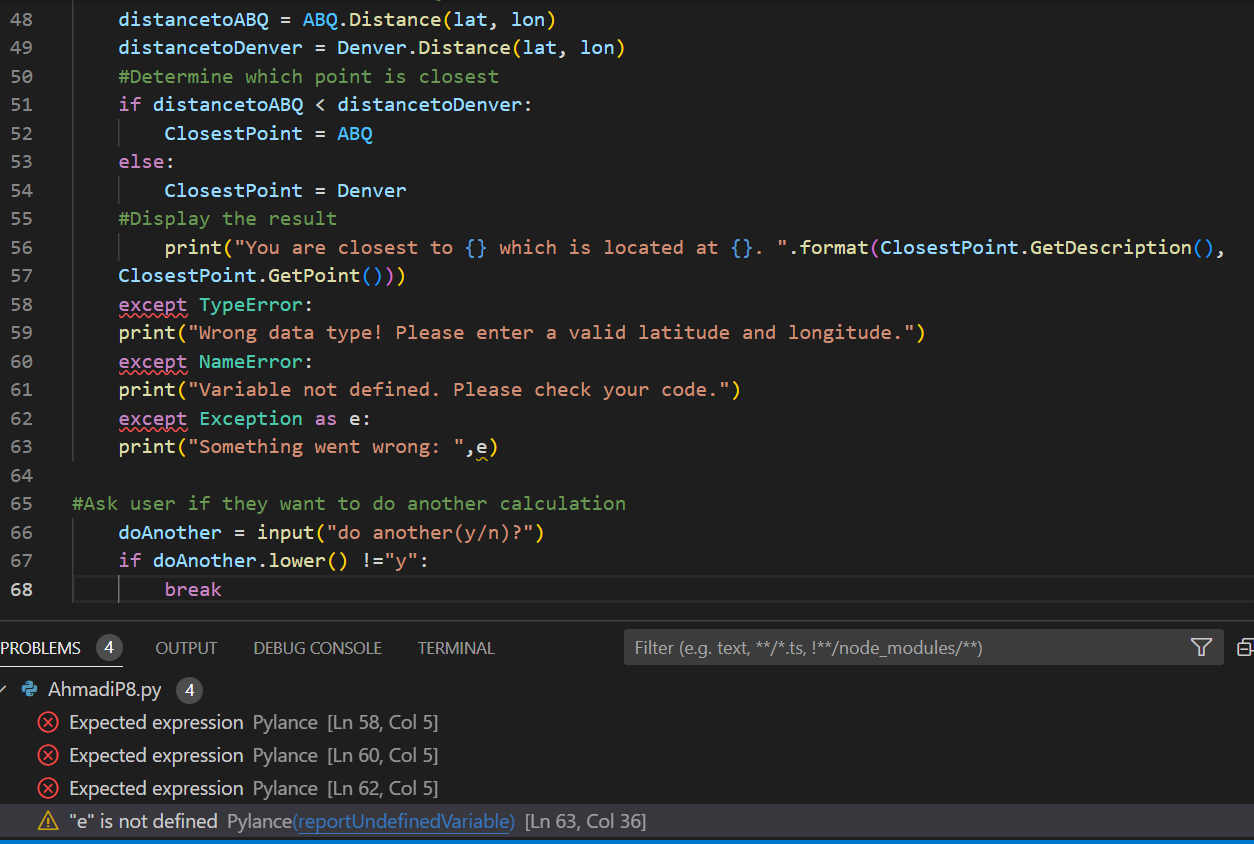Collapse the AhmadiP8.py problems group
This screenshot has height=844, width=1254.
click(4, 689)
